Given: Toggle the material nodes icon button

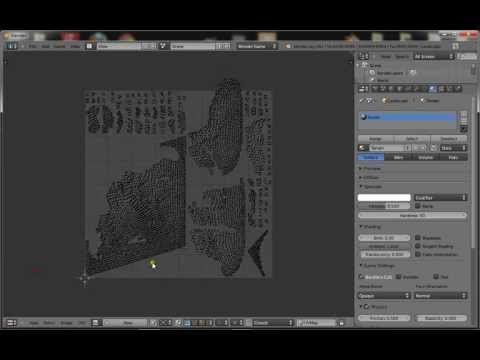Looking at the screenshot, I should tap(433, 148).
